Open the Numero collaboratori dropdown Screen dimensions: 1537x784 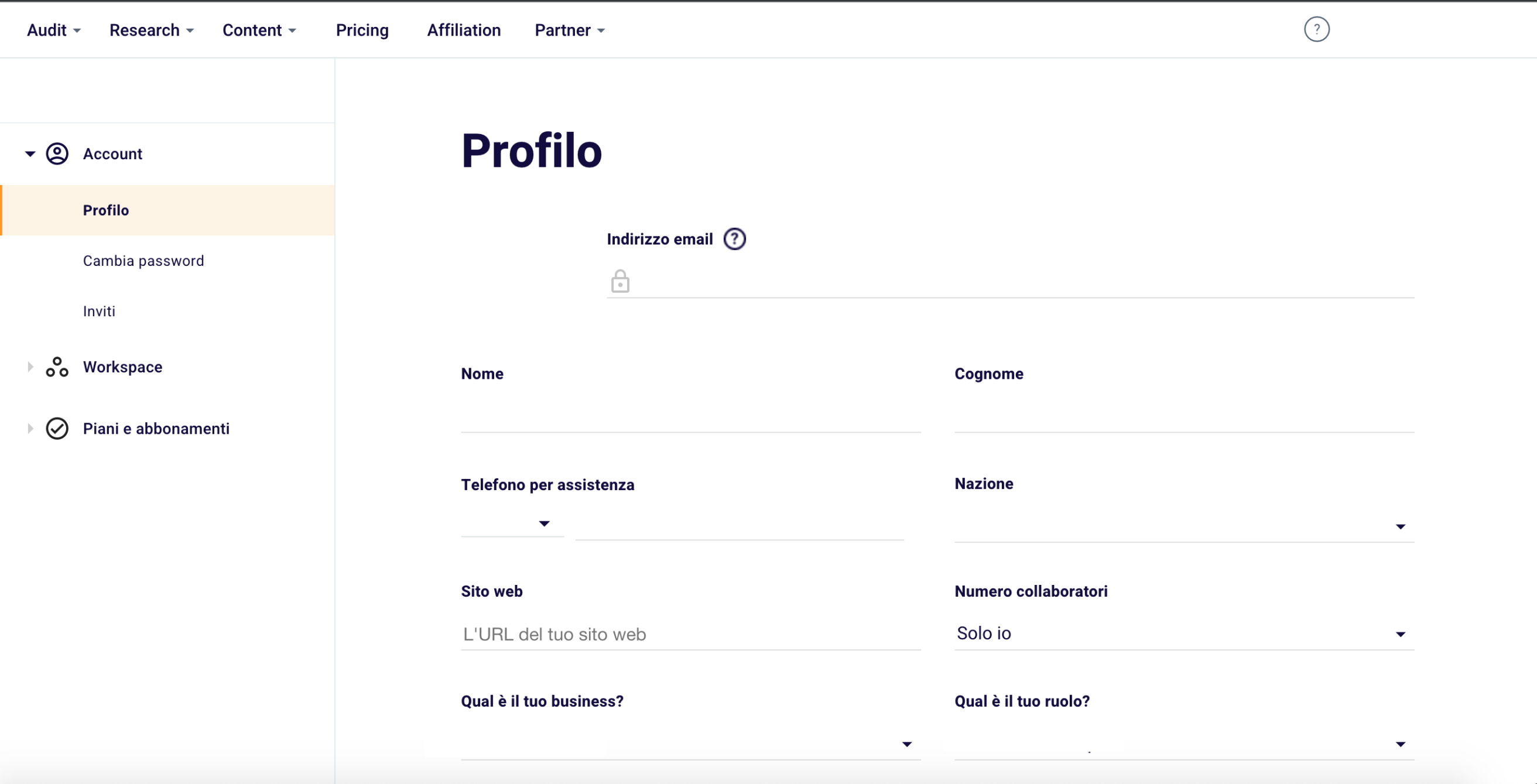pos(1184,633)
